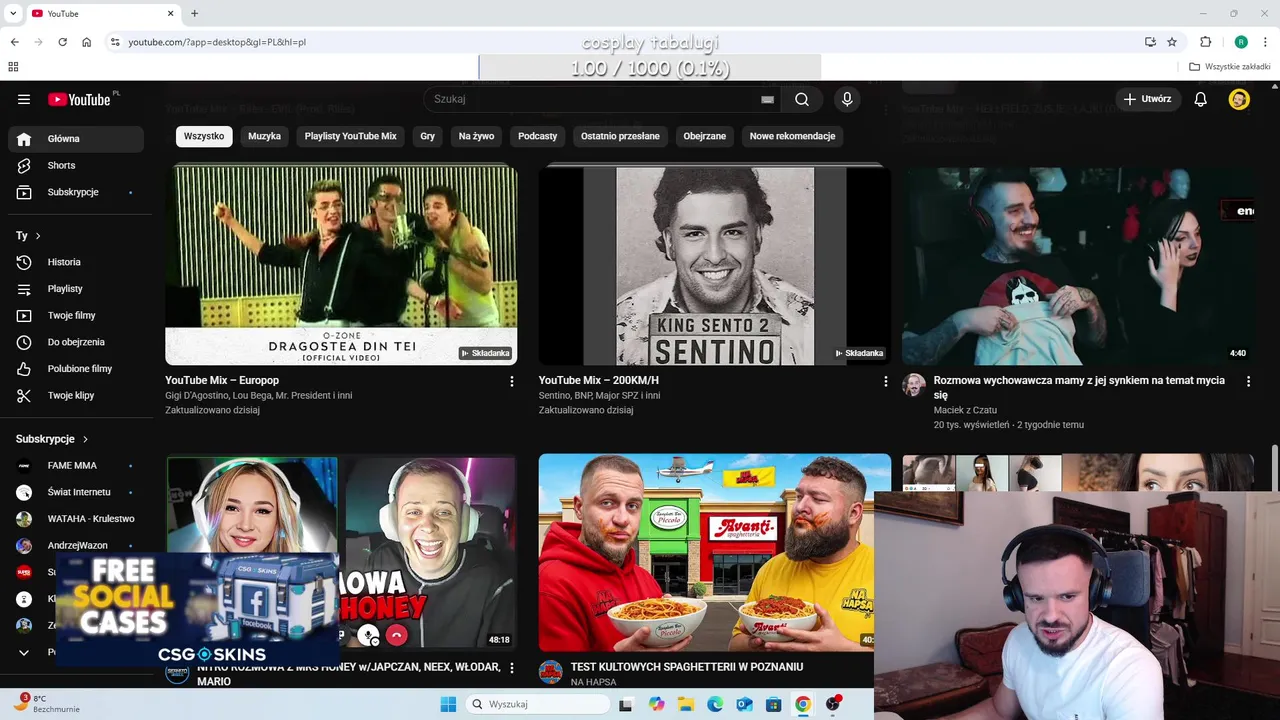Open Twoje klipy in the sidebar
Viewport: 1280px width, 720px height.
pos(76,395)
